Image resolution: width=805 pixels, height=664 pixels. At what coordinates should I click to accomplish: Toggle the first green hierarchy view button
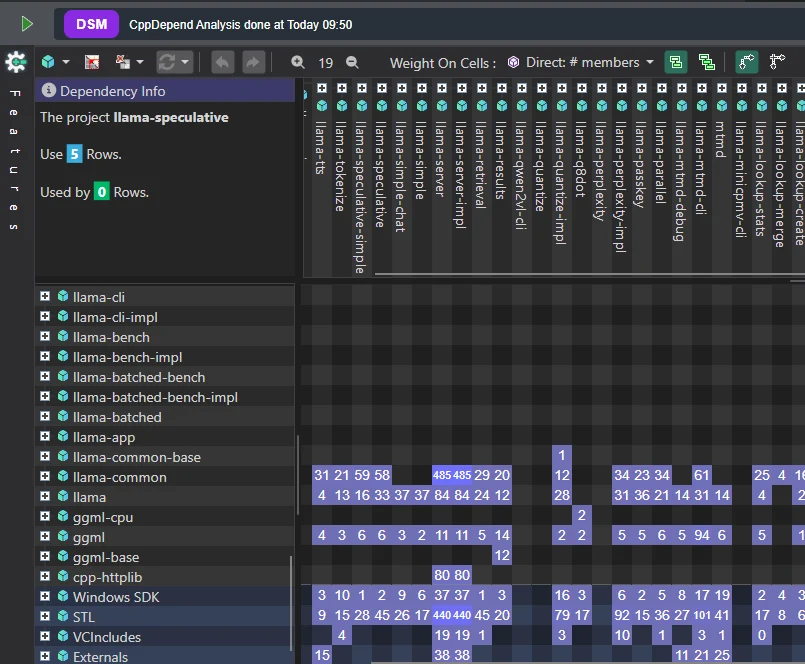click(x=676, y=63)
